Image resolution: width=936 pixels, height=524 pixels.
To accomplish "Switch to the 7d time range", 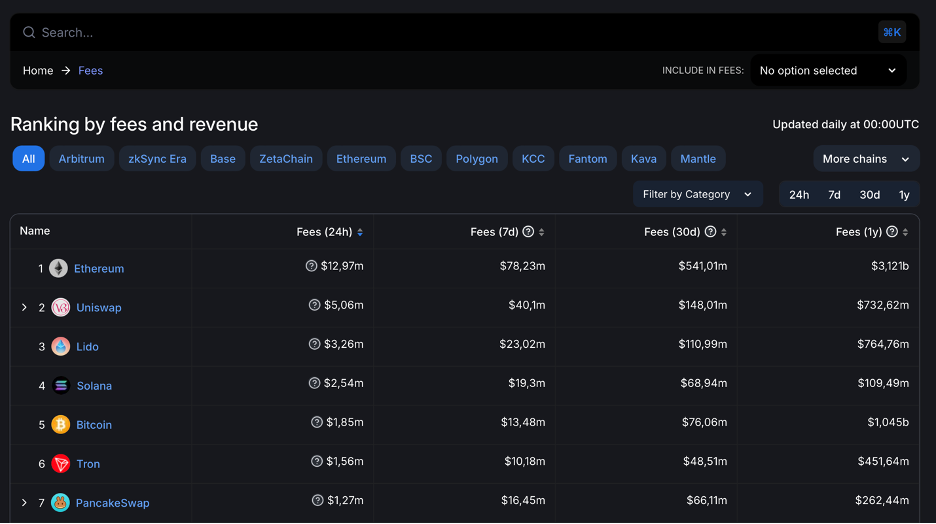I will coord(834,195).
